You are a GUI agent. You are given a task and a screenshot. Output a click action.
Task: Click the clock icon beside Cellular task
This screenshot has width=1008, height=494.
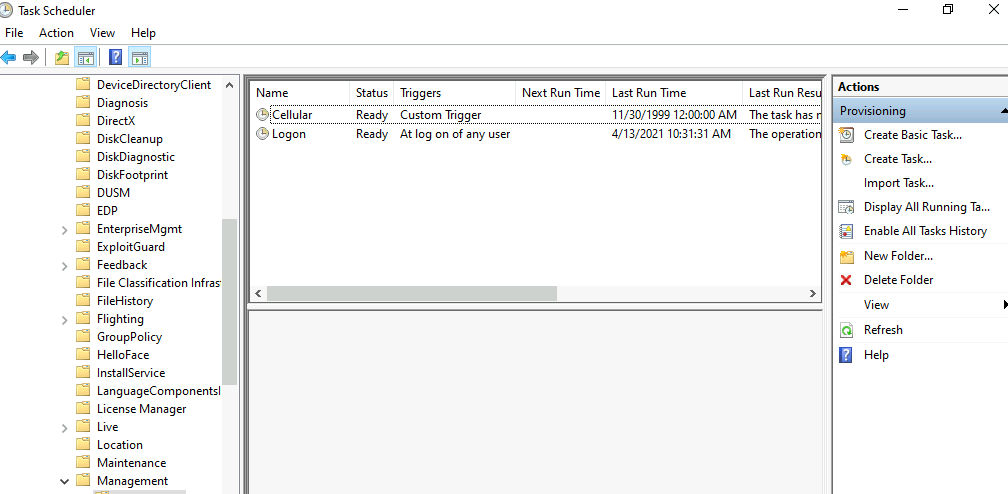262,114
